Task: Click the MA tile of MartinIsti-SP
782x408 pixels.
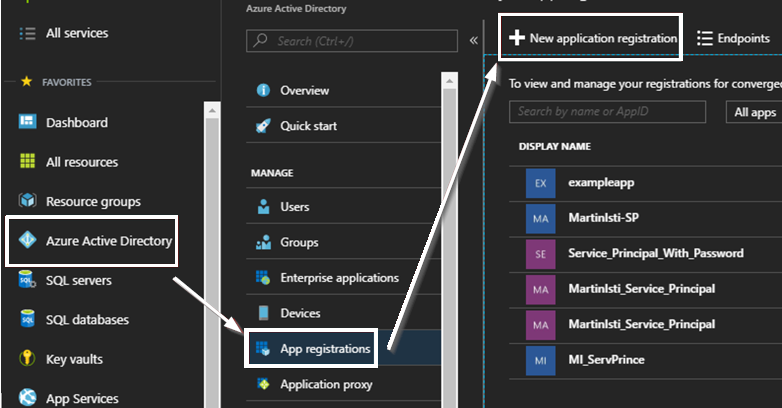Action: tap(541, 218)
